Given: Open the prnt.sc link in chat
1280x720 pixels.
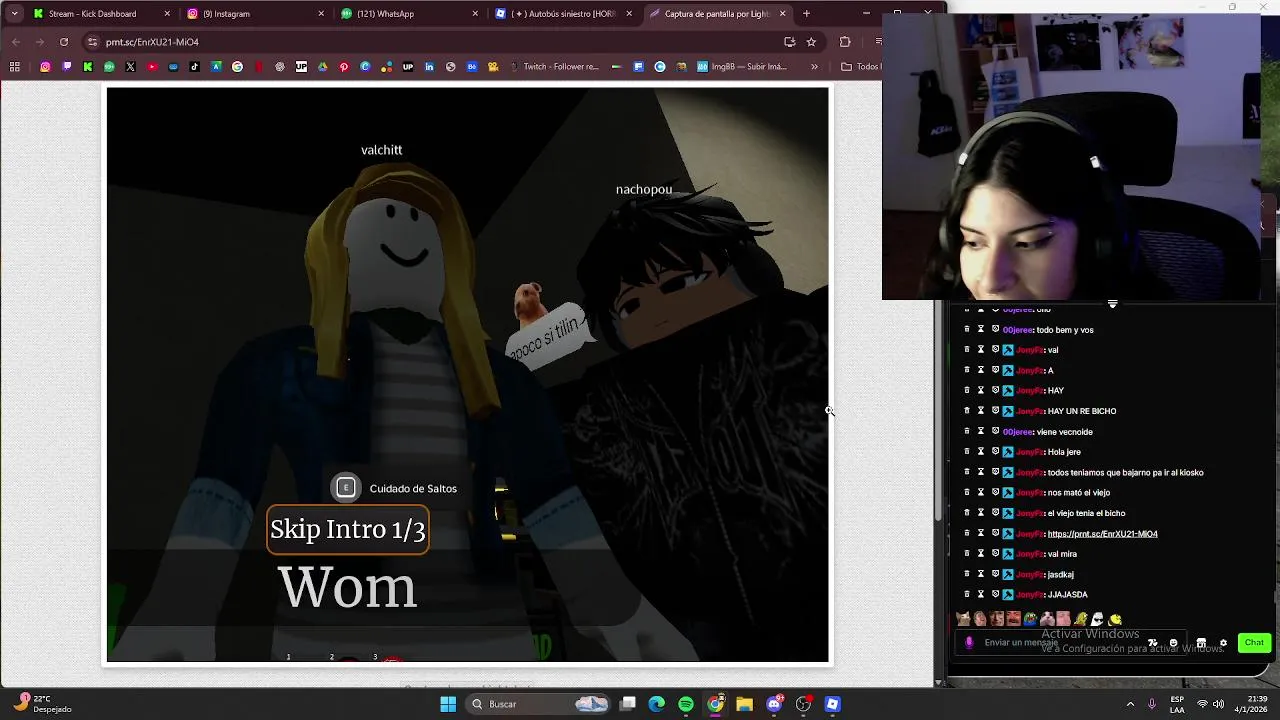Looking at the screenshot, I should click(x=1102, y=534).
